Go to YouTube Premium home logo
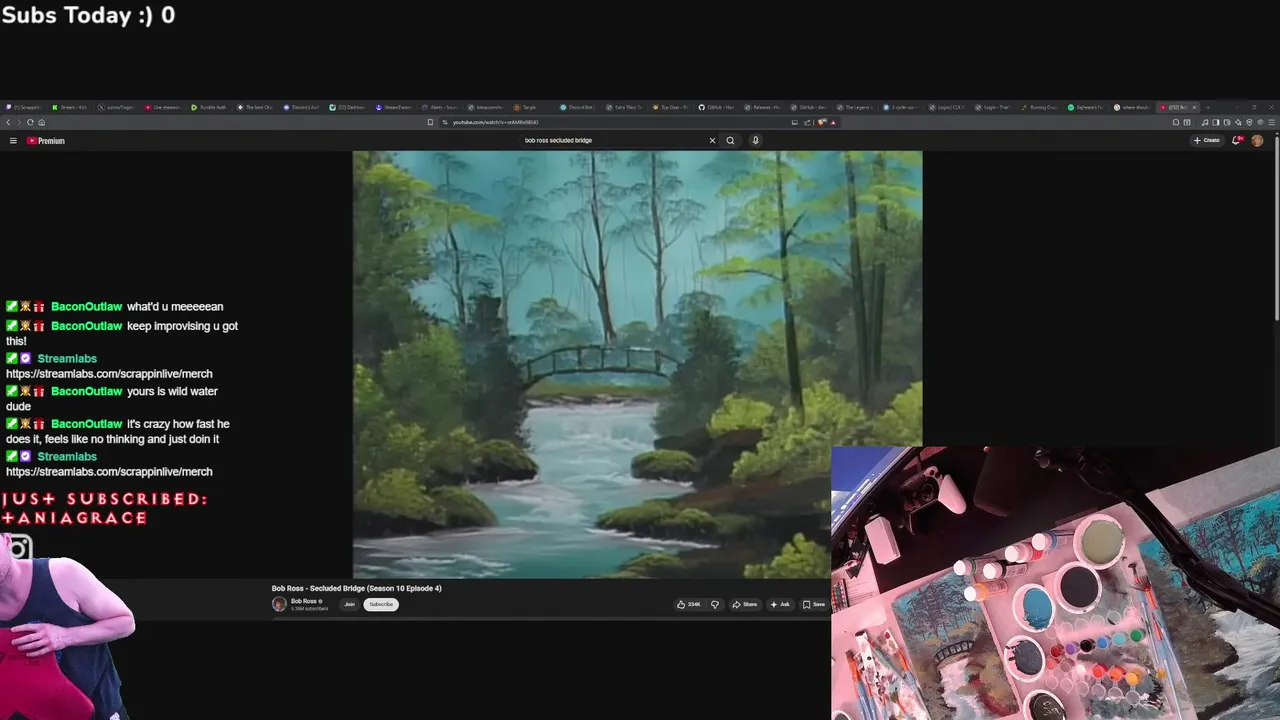Screen dimensions: 1280x720 tap(46, 141)
